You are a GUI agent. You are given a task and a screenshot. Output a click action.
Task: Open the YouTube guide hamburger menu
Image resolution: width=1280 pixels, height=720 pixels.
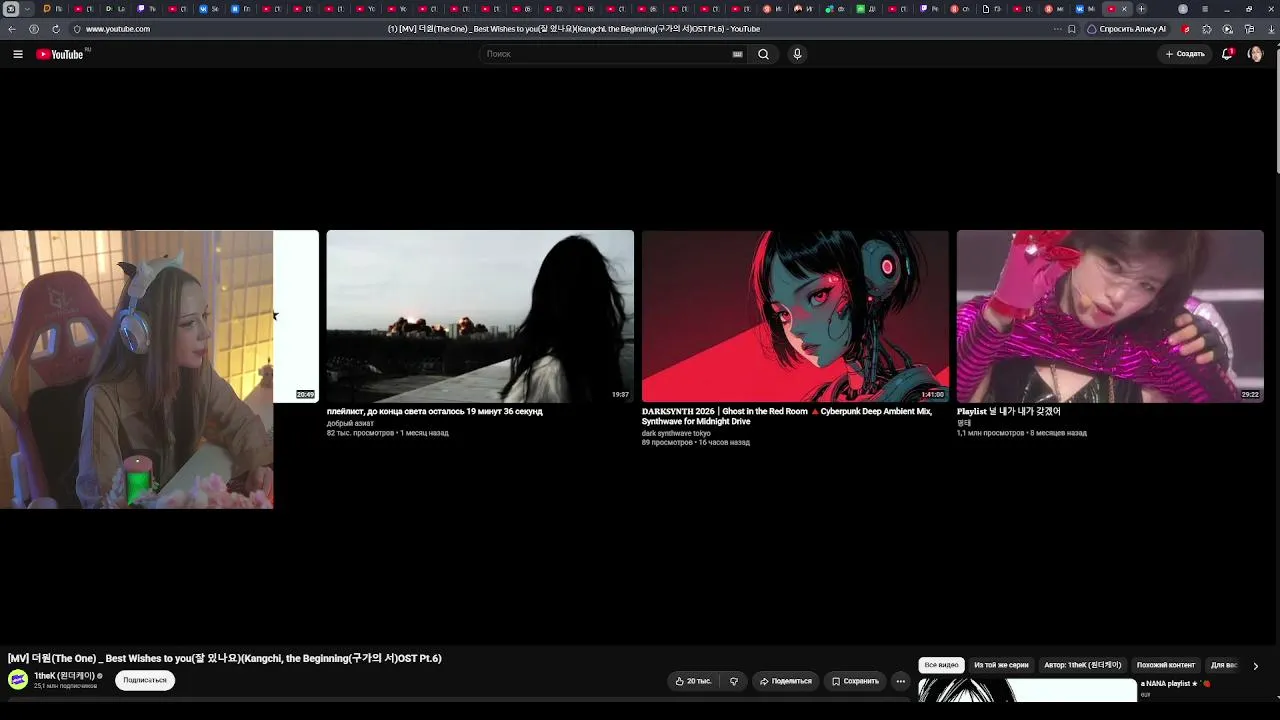(18, 54)
